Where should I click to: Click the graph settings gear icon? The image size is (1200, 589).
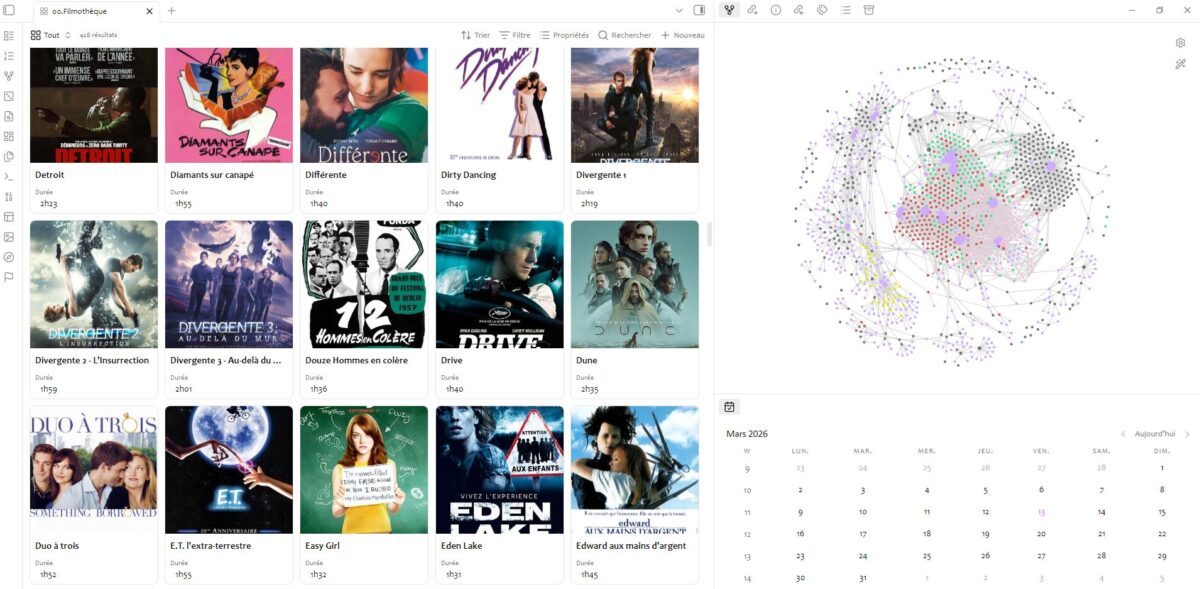1180,43
